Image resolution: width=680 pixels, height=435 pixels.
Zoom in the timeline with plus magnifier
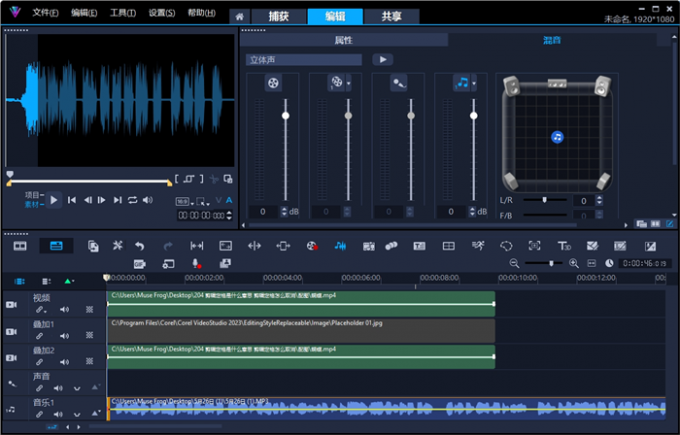click(x=573, y=263)
